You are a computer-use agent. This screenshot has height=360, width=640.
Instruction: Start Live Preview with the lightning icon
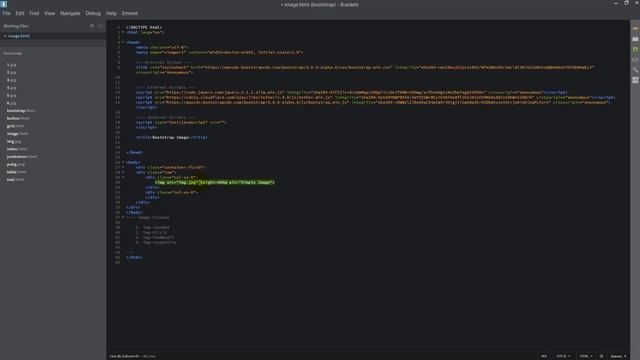[x=635, y=29]
